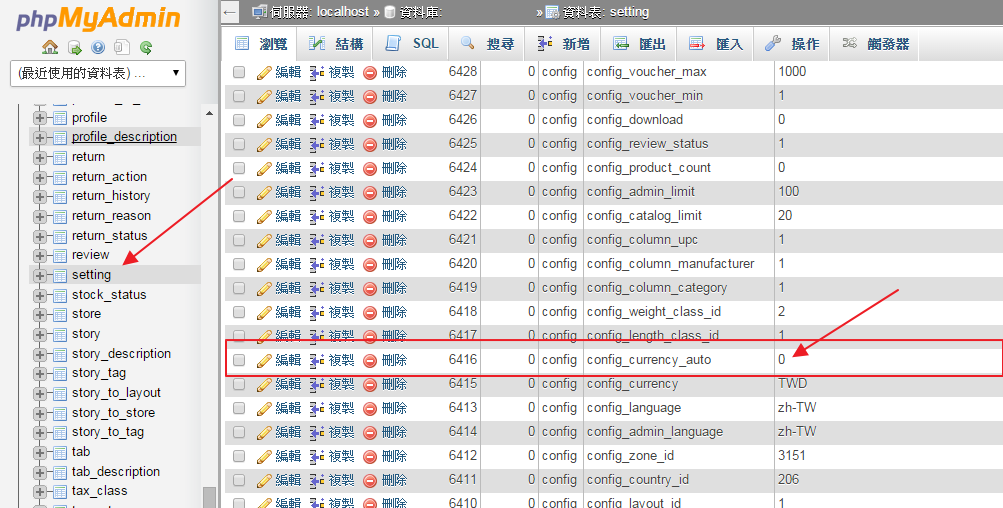This screenshot has height=508, width=1003.
Task: Open the 新增 (Insert) tab
Action: pos(564,44)
